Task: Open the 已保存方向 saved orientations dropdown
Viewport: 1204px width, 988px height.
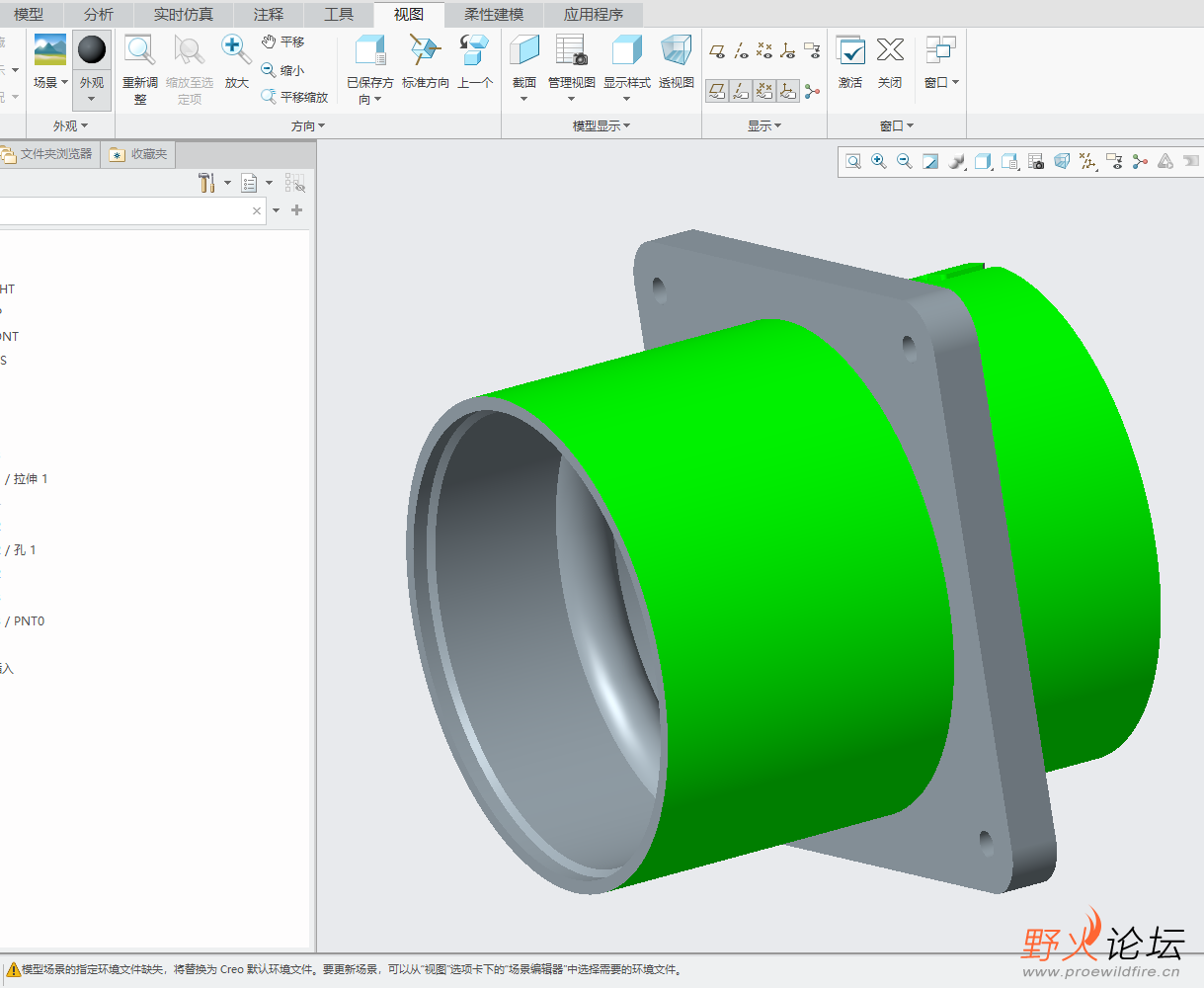Action: click(x=378, y=100)
